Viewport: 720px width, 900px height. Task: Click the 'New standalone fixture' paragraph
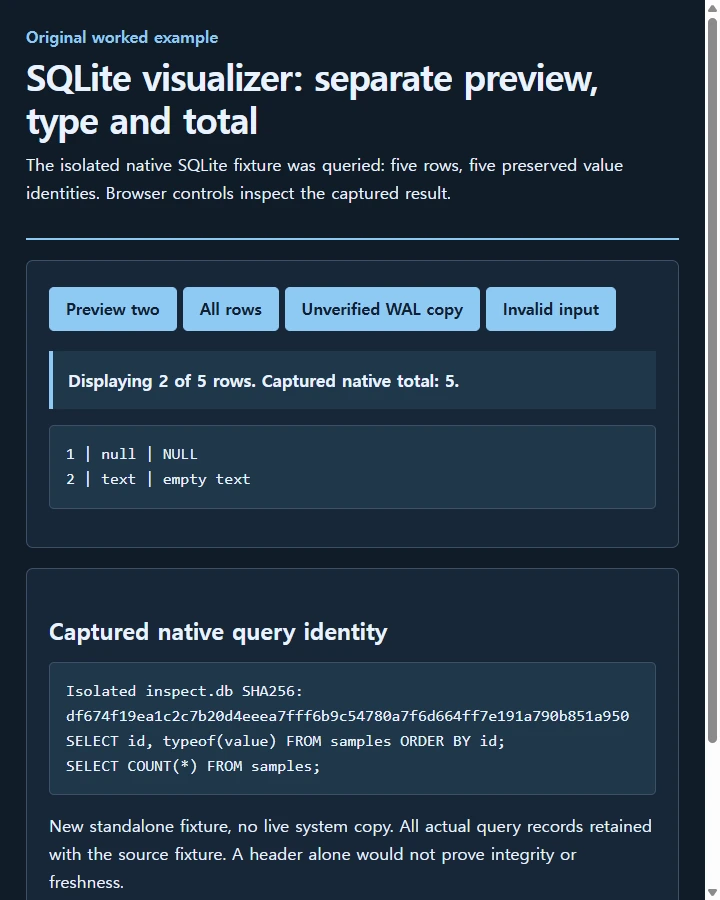click(350, 854)
